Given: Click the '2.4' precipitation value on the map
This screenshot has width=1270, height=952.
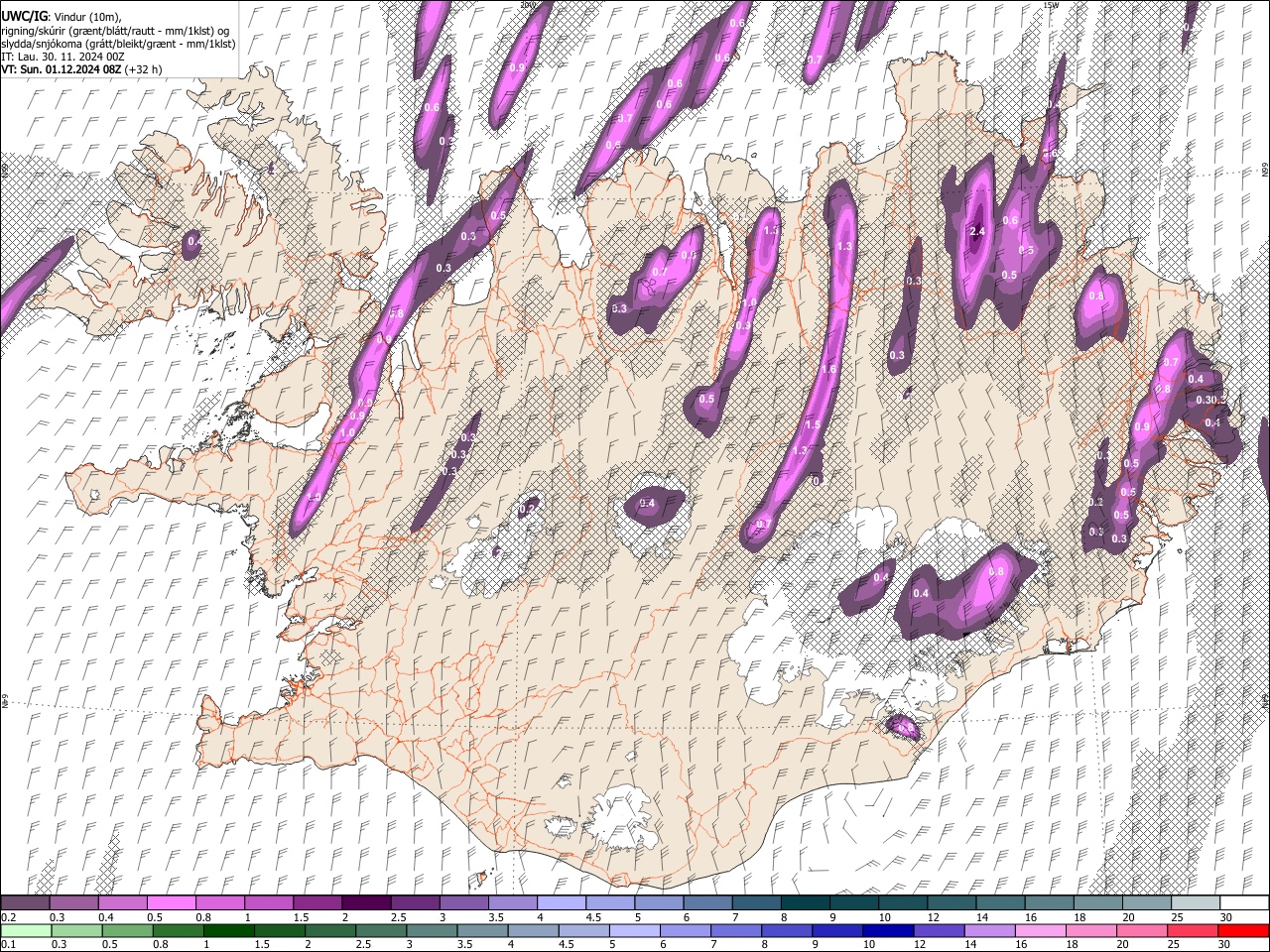Looking at the screenshot, I should coord(977,231).
